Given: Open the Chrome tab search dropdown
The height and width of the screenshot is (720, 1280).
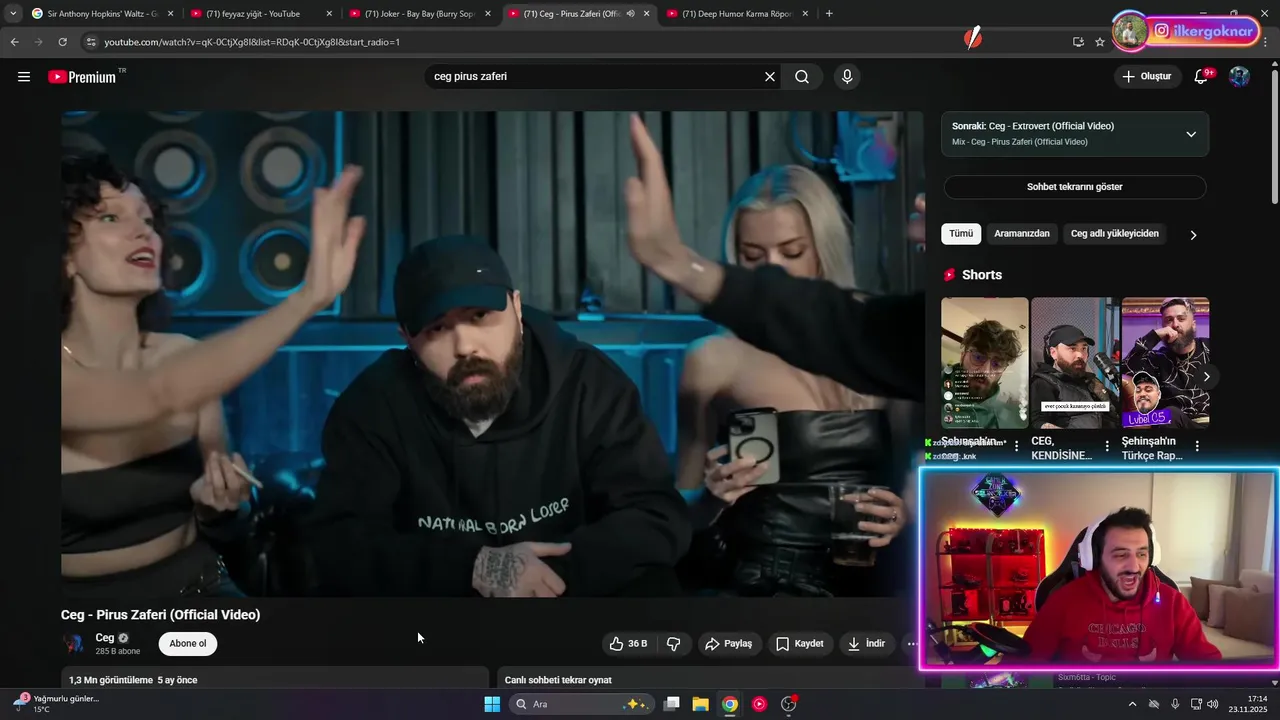Looking at the screenshot, I should point(13,14).
